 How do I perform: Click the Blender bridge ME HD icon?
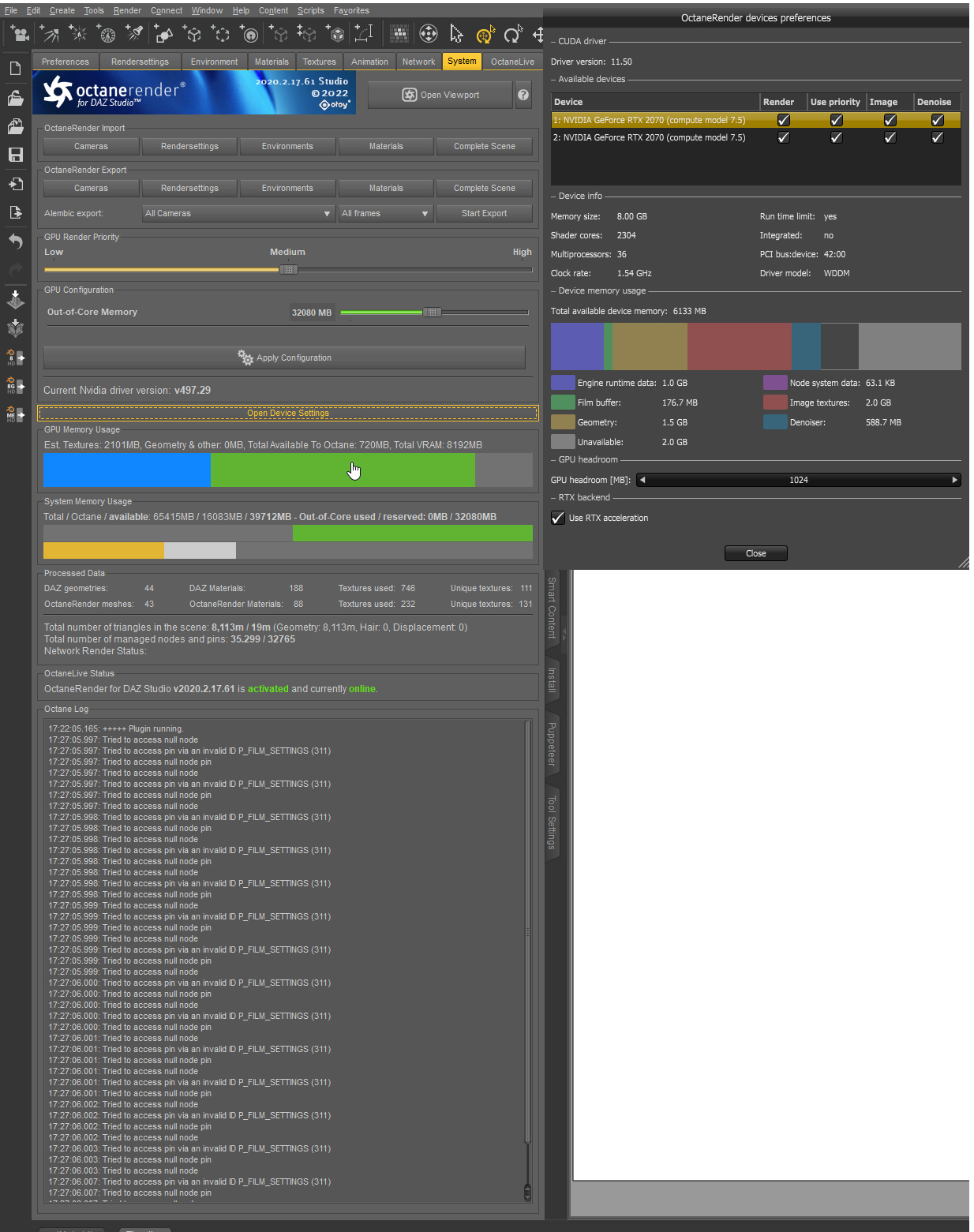(x=15, y=413)
